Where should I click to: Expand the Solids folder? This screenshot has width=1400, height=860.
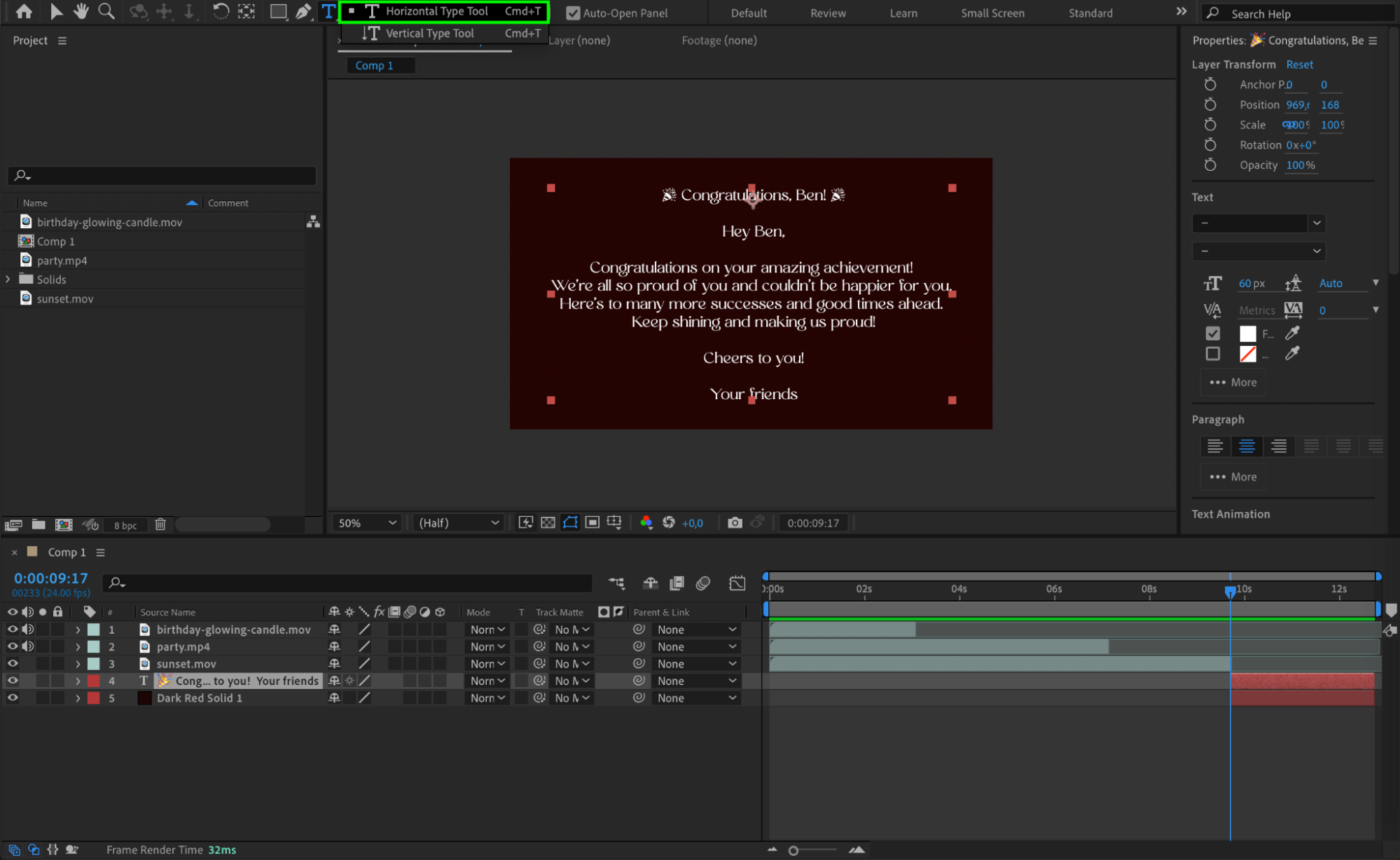(x=8, y=279)
